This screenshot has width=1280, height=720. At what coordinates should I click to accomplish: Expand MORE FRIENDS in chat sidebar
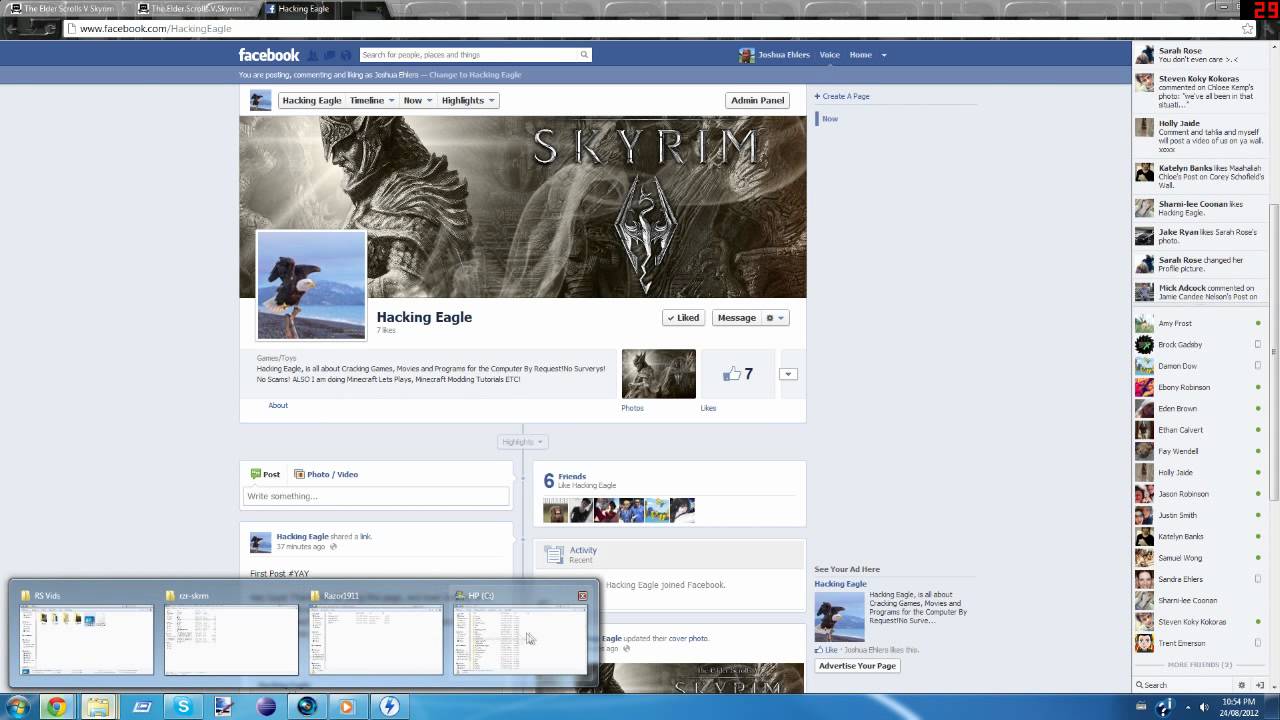[1199, 664]
